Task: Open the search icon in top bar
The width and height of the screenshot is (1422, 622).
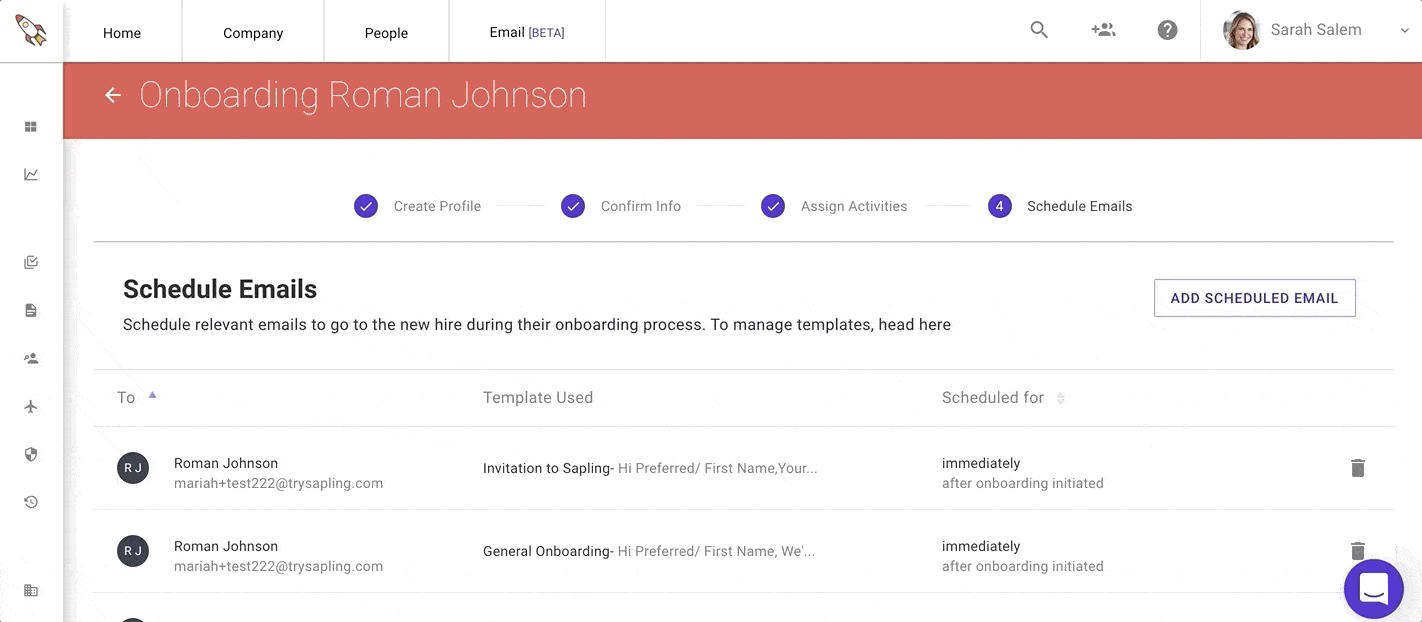Action: 1039,30
